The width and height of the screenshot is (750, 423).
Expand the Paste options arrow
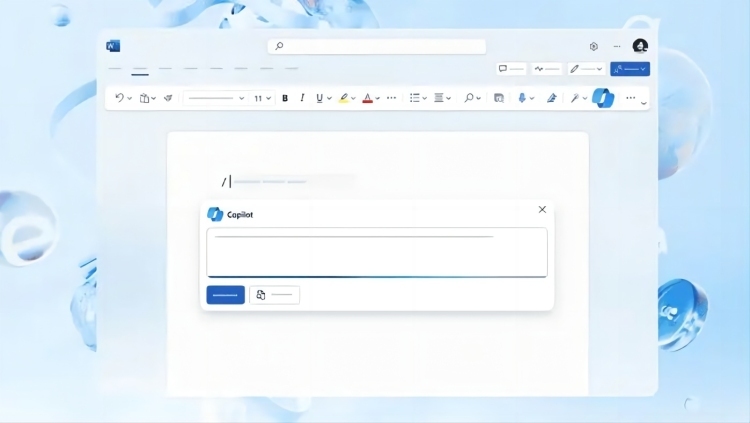(154, 99)
